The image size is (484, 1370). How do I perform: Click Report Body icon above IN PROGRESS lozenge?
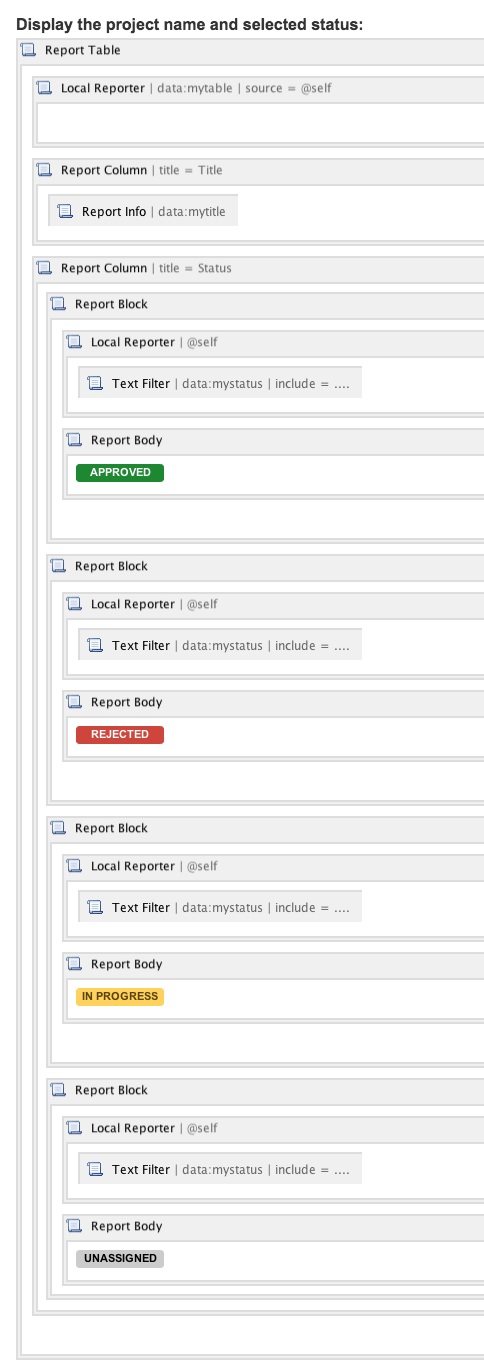pos(75,964)
